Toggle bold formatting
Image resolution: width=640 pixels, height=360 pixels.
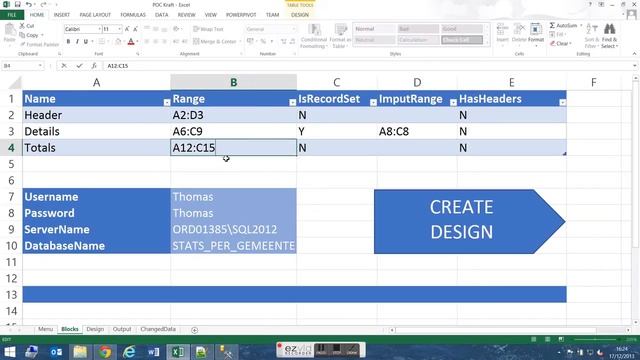click(68, 41)
